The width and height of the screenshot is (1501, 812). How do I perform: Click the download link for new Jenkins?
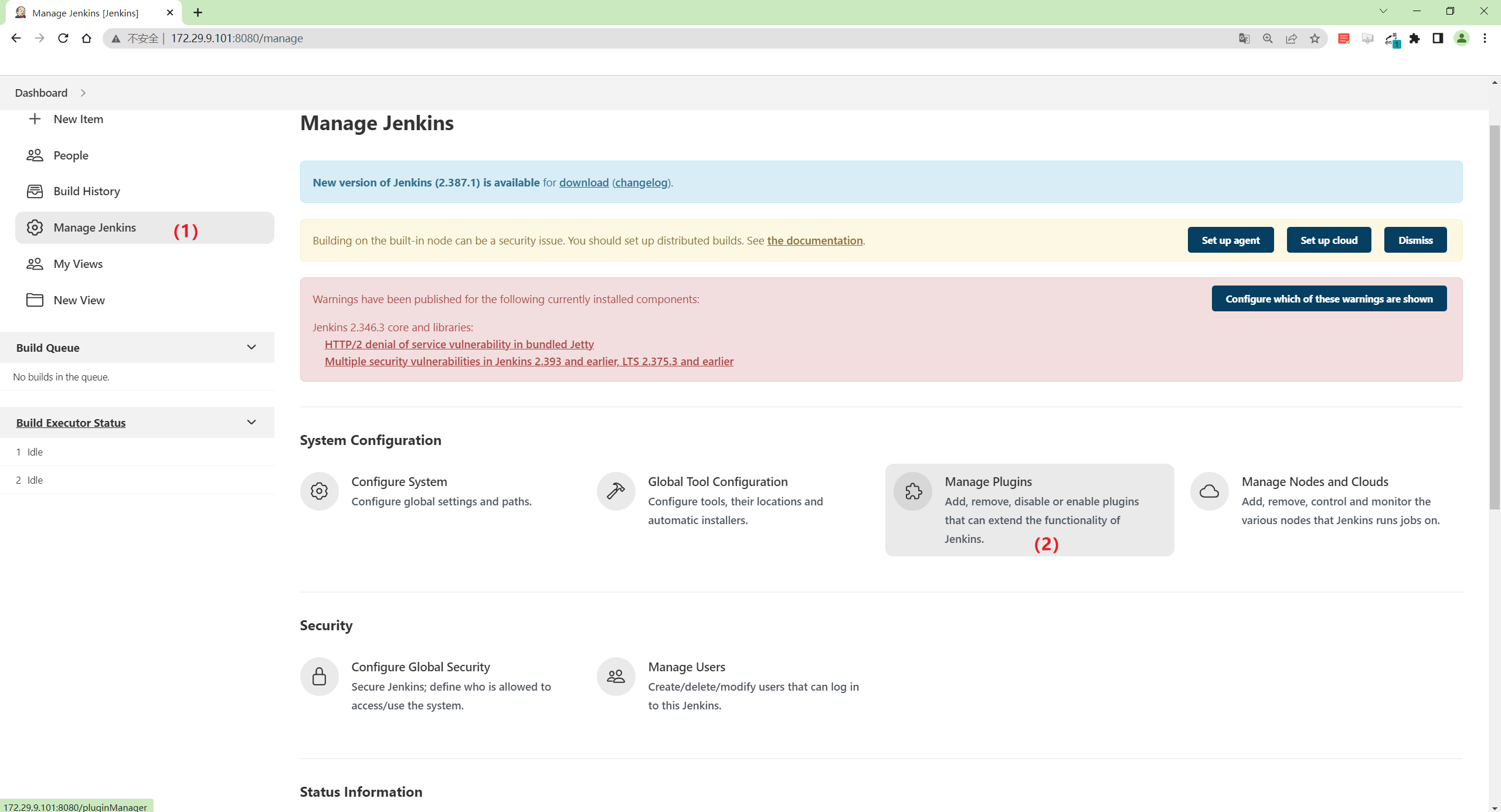click(x=584, y=182)
